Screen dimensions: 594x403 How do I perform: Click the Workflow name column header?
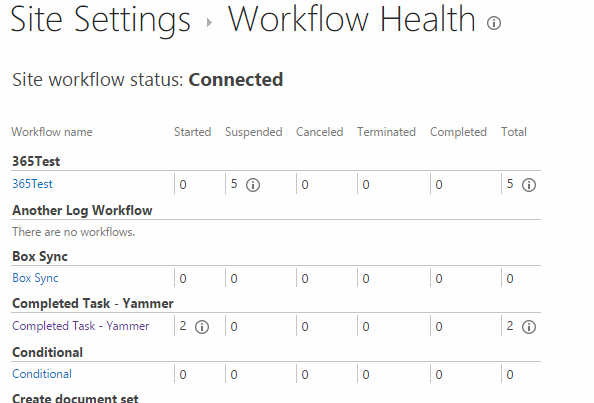pos(52,132)
